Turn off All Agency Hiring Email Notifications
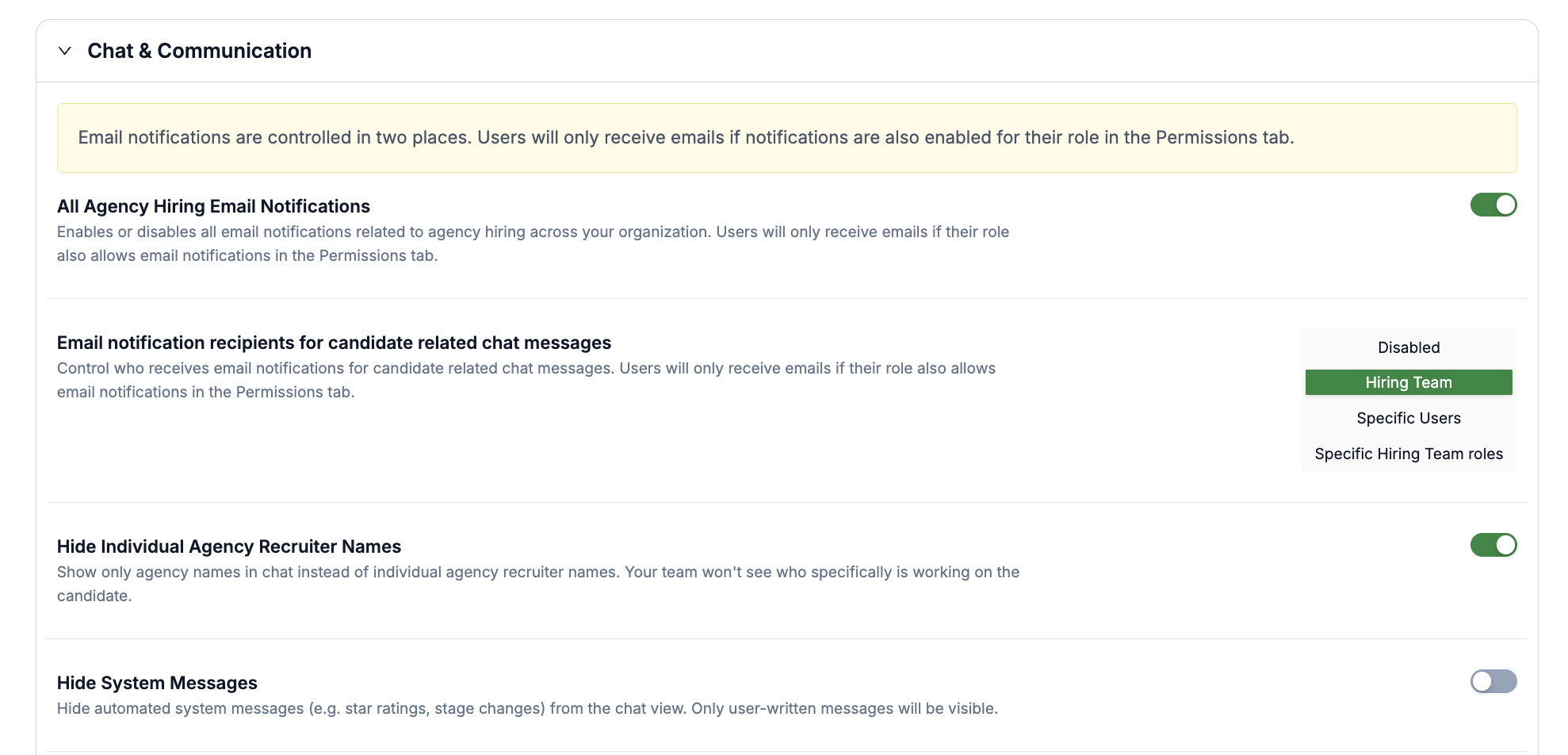 [1493, 205]
